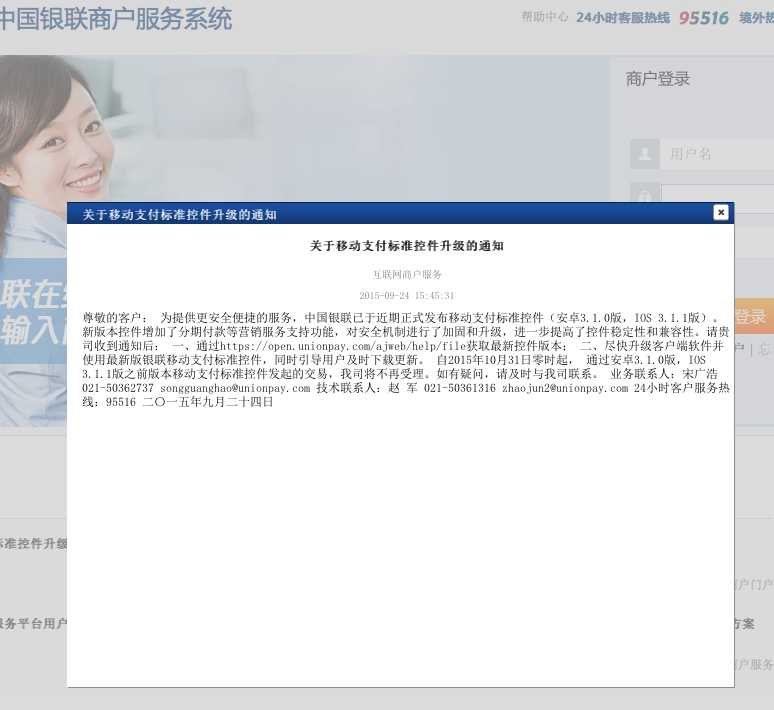Click the password field below the username

pyautogui.click(x=717, y=197)
